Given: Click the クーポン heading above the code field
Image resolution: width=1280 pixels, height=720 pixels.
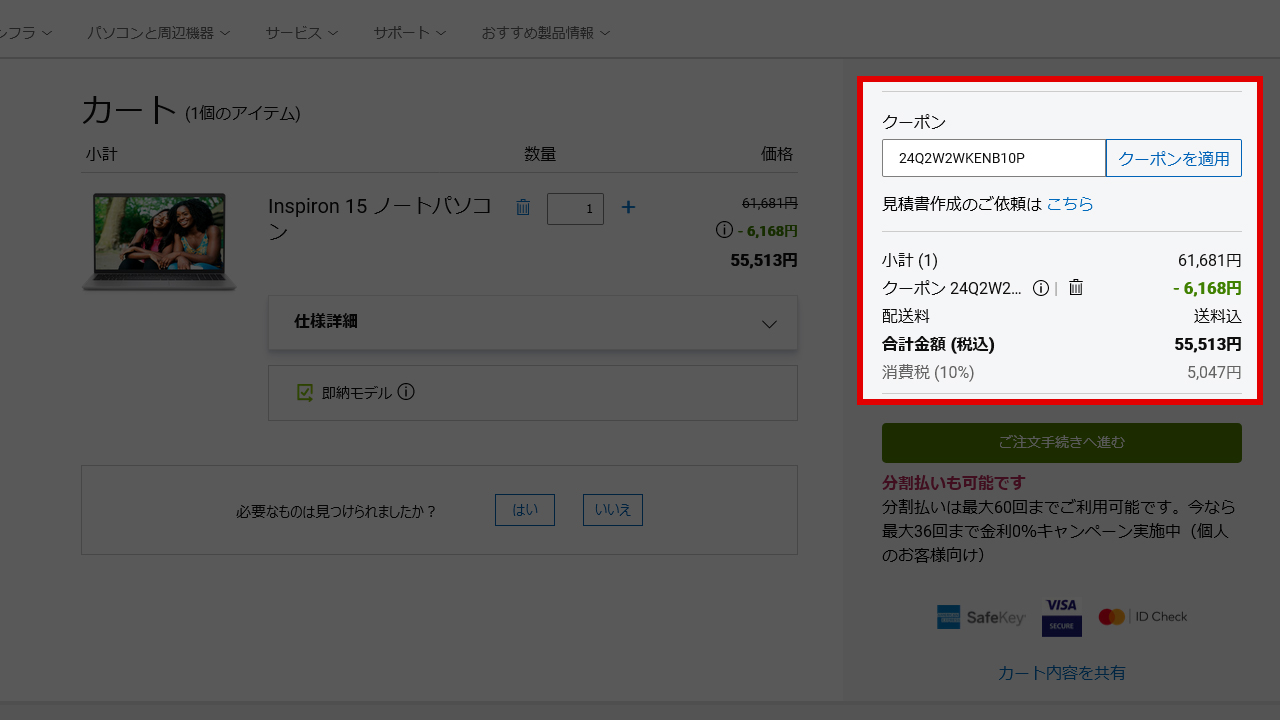Looking at the screenshot, I should 914,122.
